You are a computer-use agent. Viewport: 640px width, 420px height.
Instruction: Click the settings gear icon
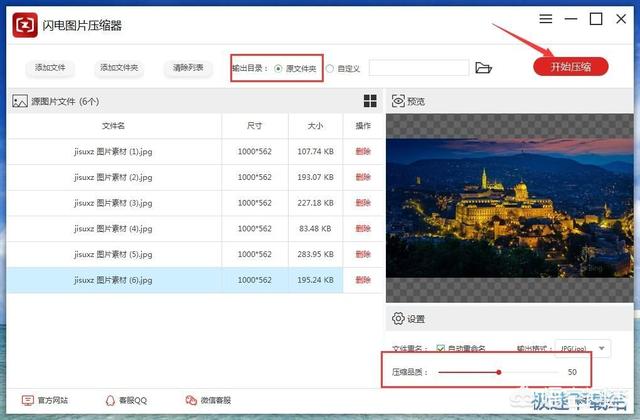[x=397, y=319]
